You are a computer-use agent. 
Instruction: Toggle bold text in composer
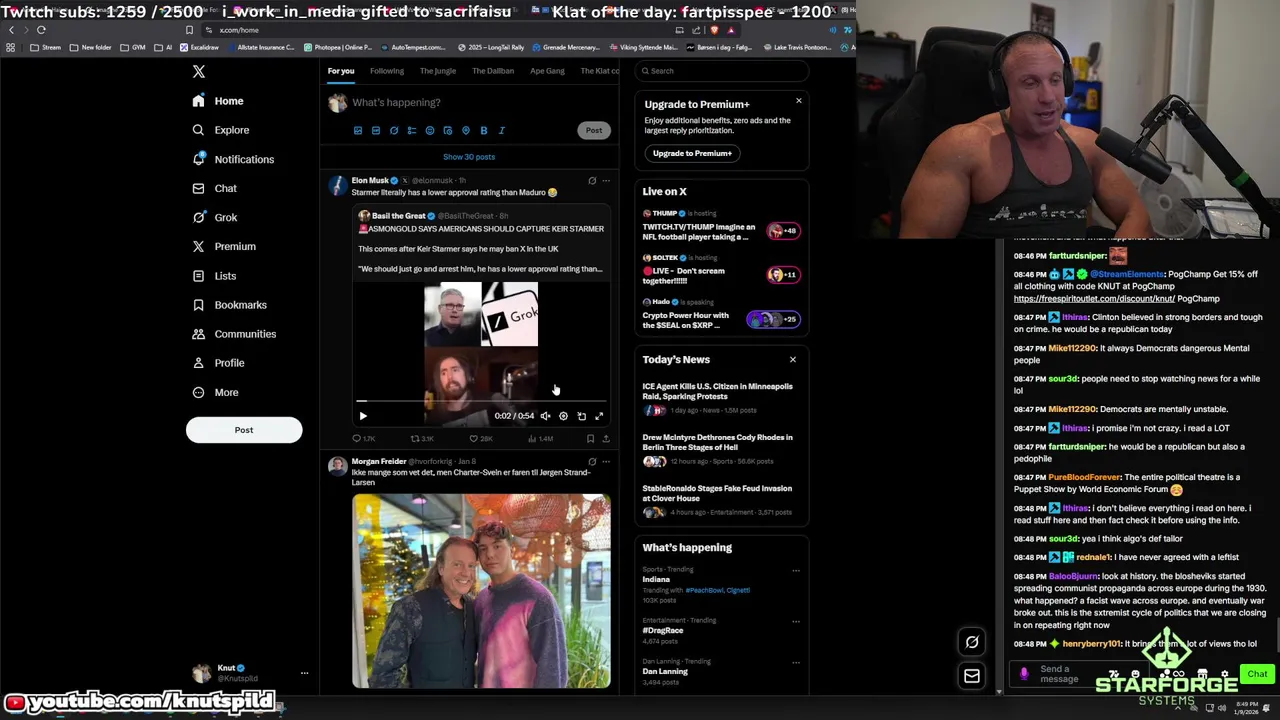tap(484, 130)
